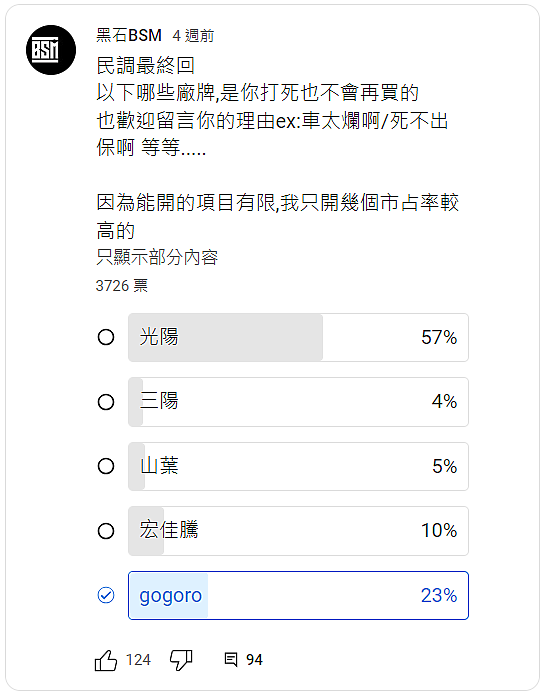Click the 94 comments count
Viewport: 546px width, 699px height.
pyautogui.click(x=254, y=660)
